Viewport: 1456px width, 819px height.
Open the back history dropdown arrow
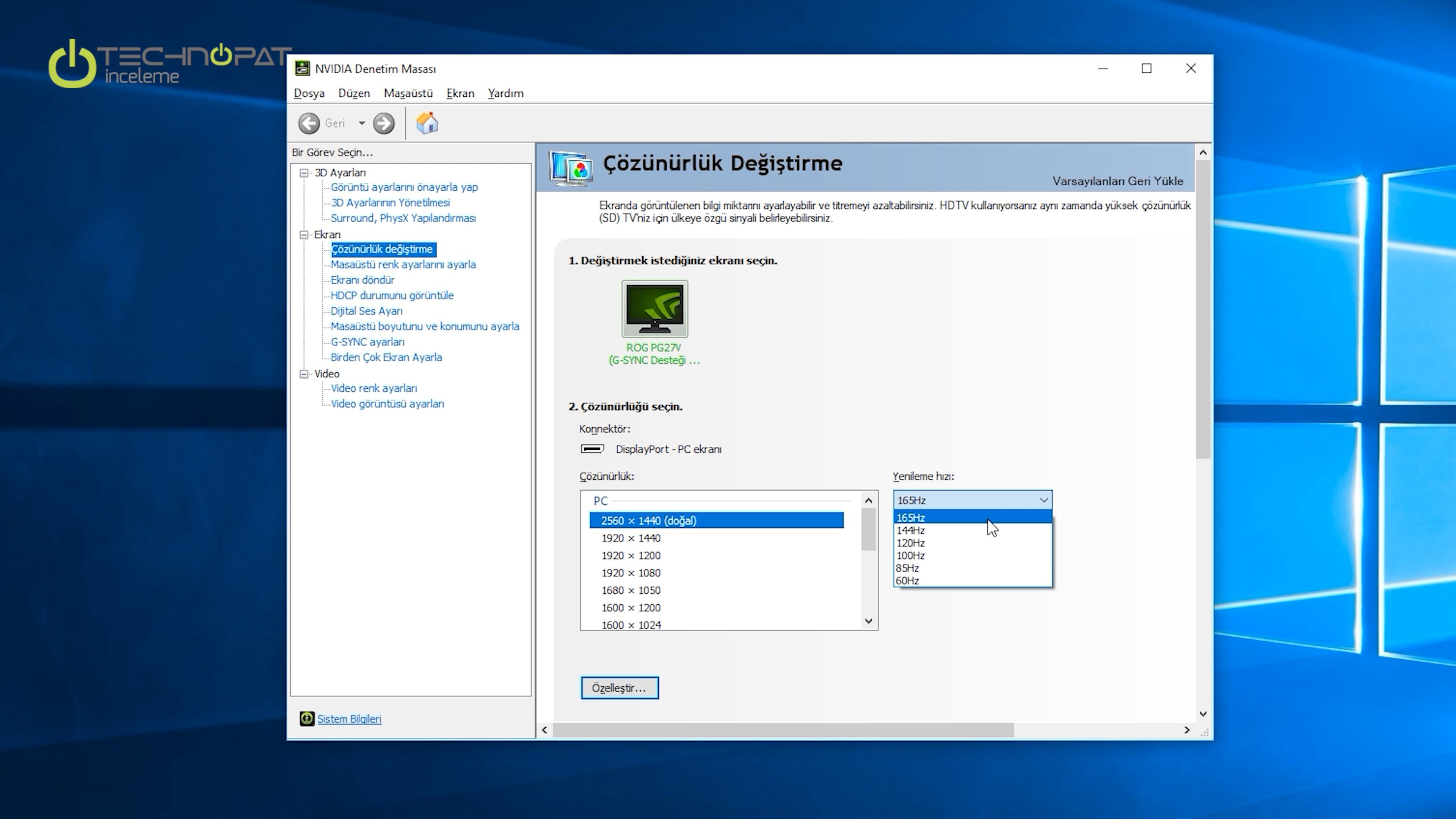tap(362, 123)
